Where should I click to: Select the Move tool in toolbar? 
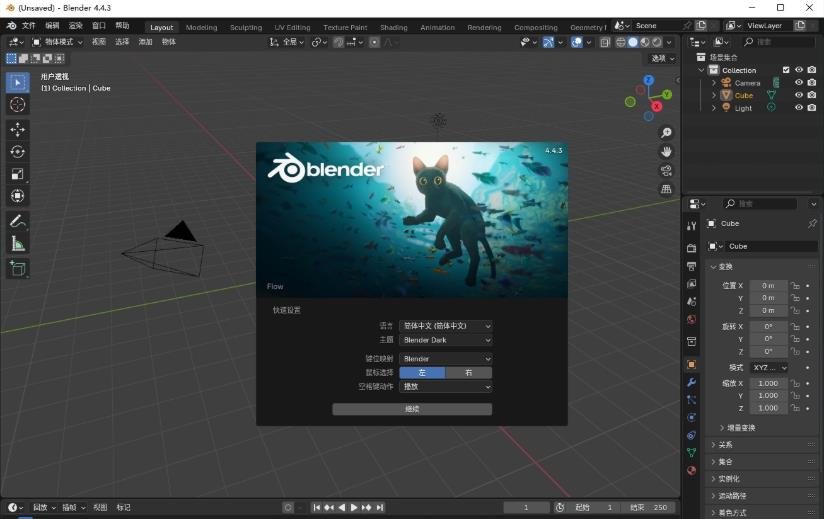(17, 130)
